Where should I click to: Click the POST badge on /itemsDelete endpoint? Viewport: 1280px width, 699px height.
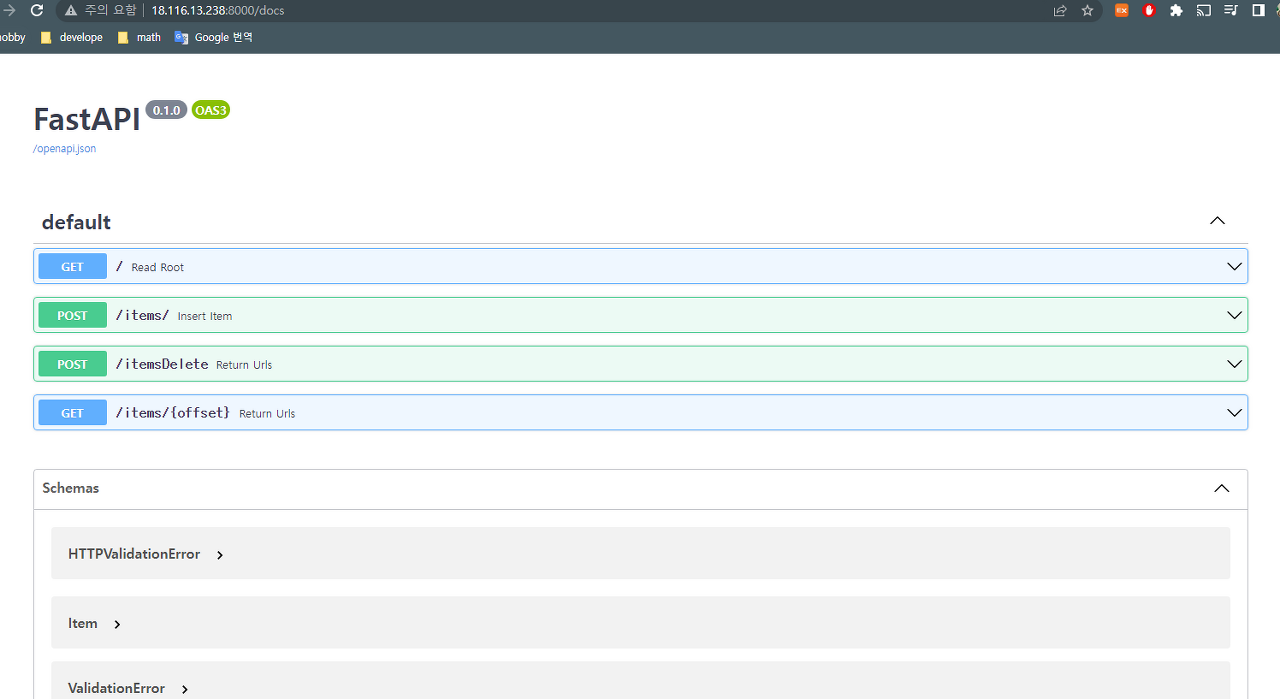point(72,363)
